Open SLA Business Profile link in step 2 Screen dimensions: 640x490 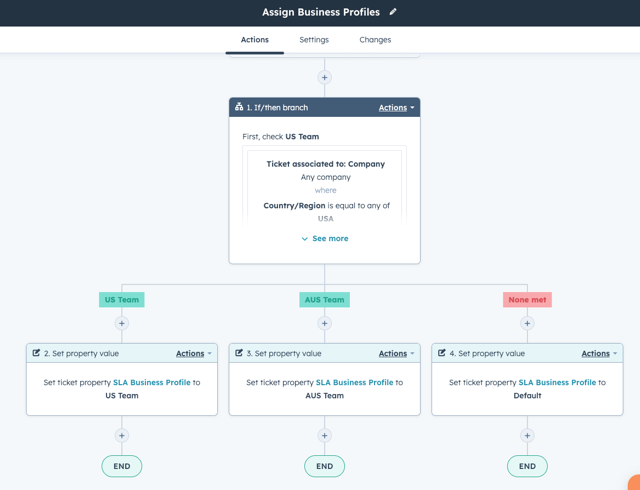152,383
